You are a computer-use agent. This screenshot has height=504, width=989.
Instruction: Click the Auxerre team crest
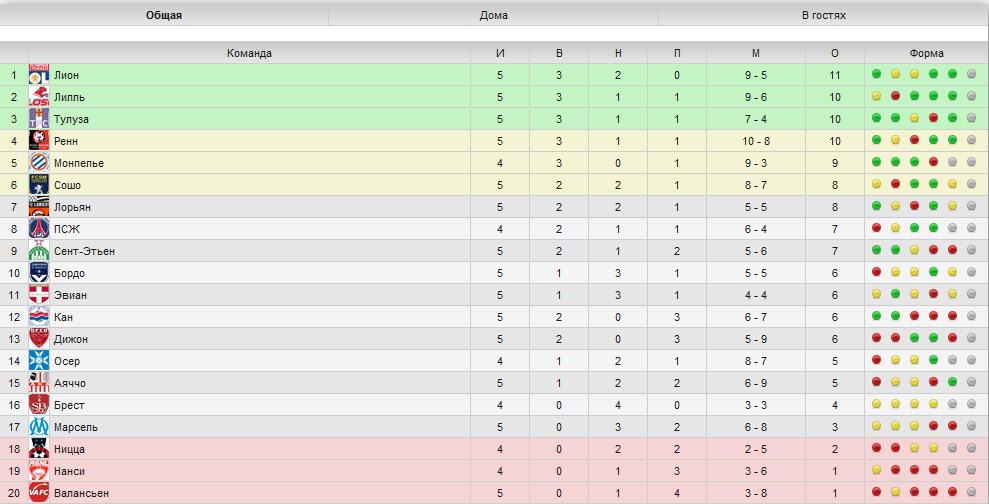click(x=38, y=360)
